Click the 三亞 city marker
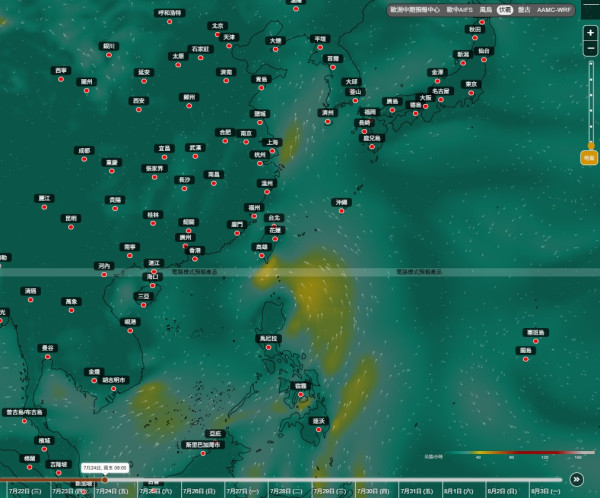The height and width of the screenshot is (498, 600). tap(143, 305)
